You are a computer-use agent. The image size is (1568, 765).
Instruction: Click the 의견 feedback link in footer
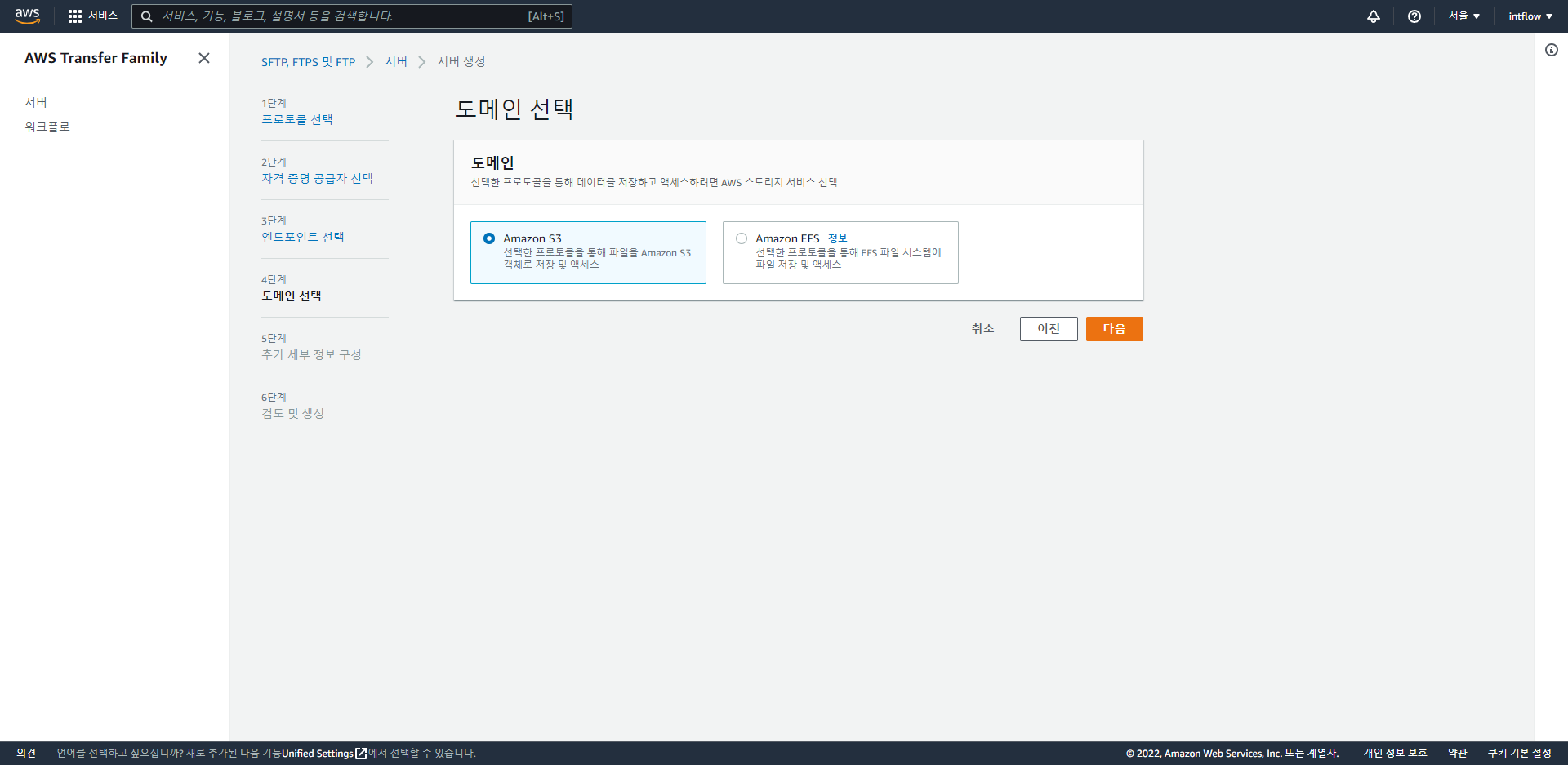pos(26,754)
